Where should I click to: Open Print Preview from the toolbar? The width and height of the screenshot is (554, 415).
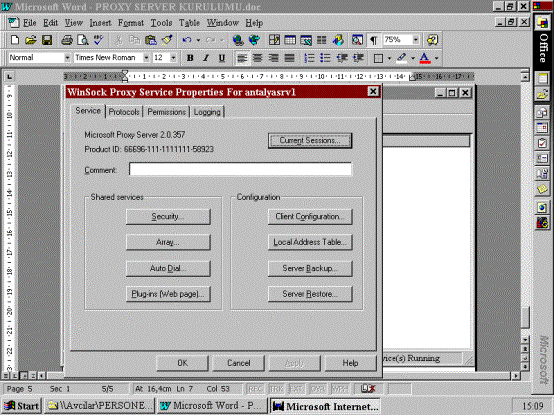coord(83,40)
